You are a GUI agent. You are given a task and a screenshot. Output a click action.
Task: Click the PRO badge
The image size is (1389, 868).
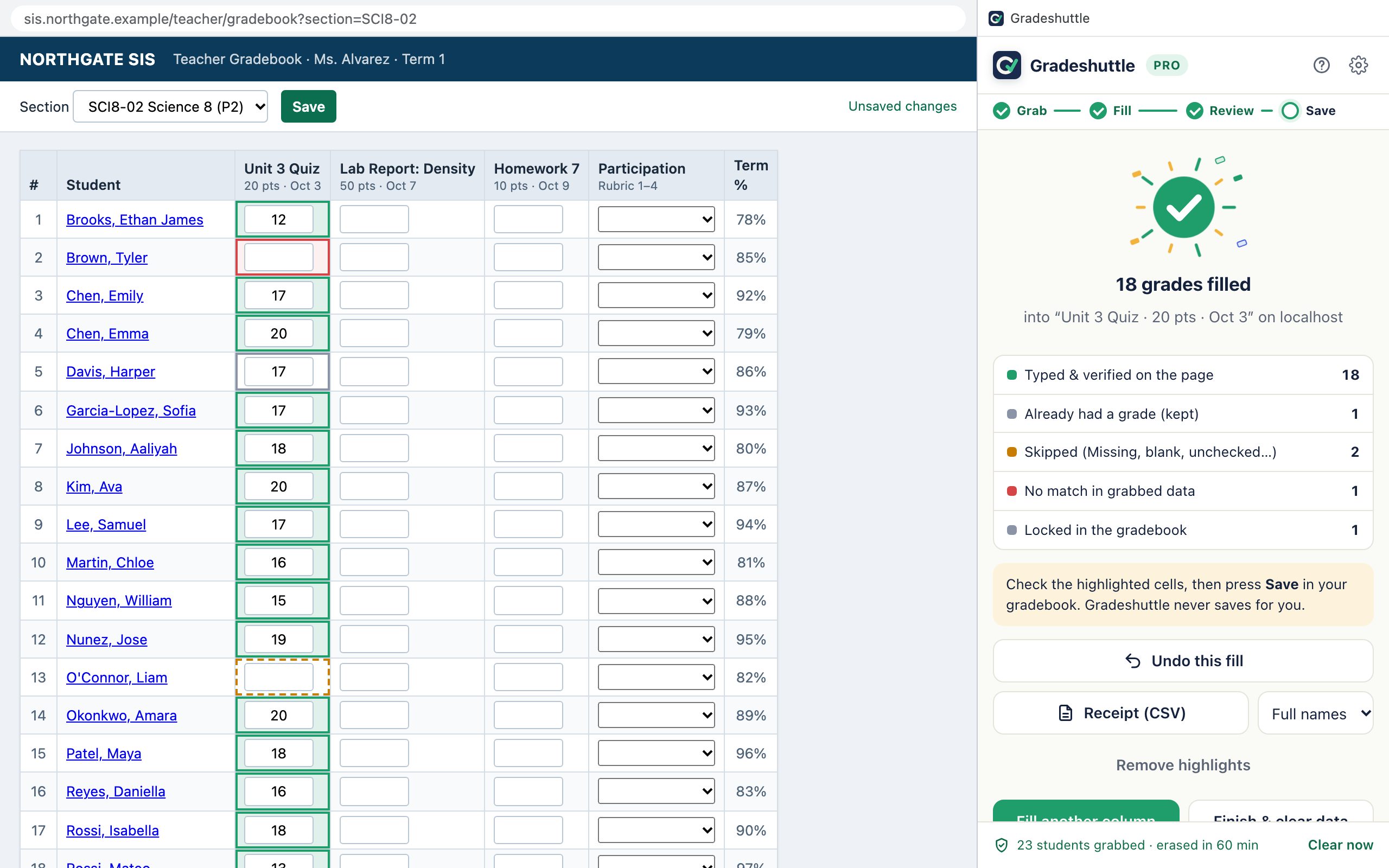point(1167,66)
